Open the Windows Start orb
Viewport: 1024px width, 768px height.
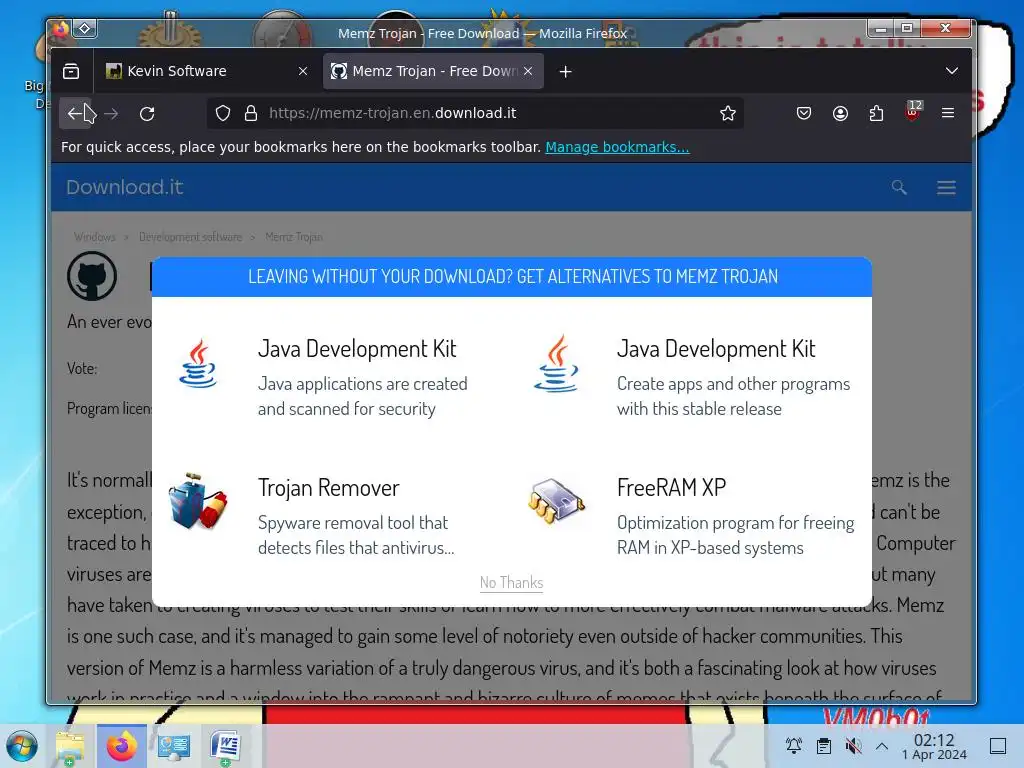(22, 746)
